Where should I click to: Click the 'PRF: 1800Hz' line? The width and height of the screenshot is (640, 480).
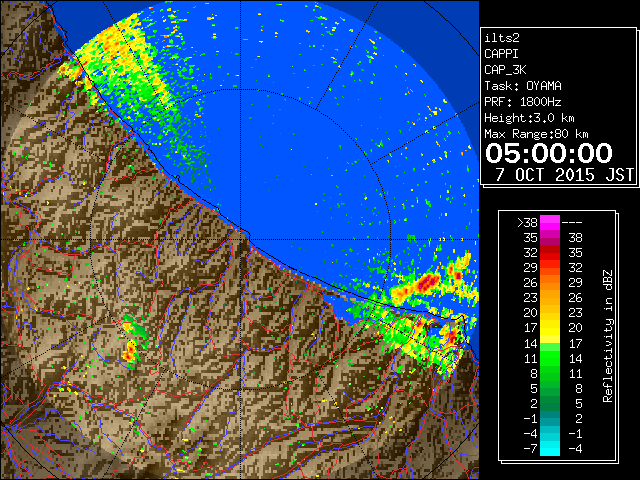(x=523, y=102)
